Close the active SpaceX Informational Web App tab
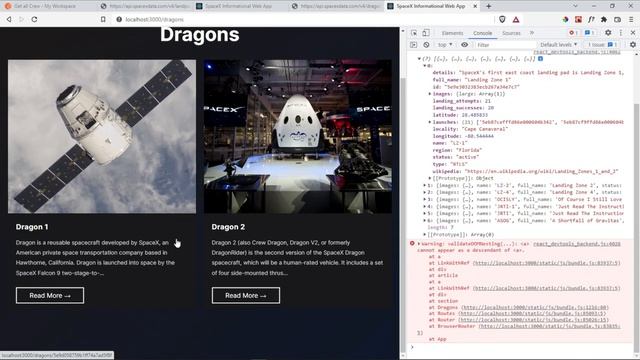This screenshot has height=360, width=640. pos(475,6)
